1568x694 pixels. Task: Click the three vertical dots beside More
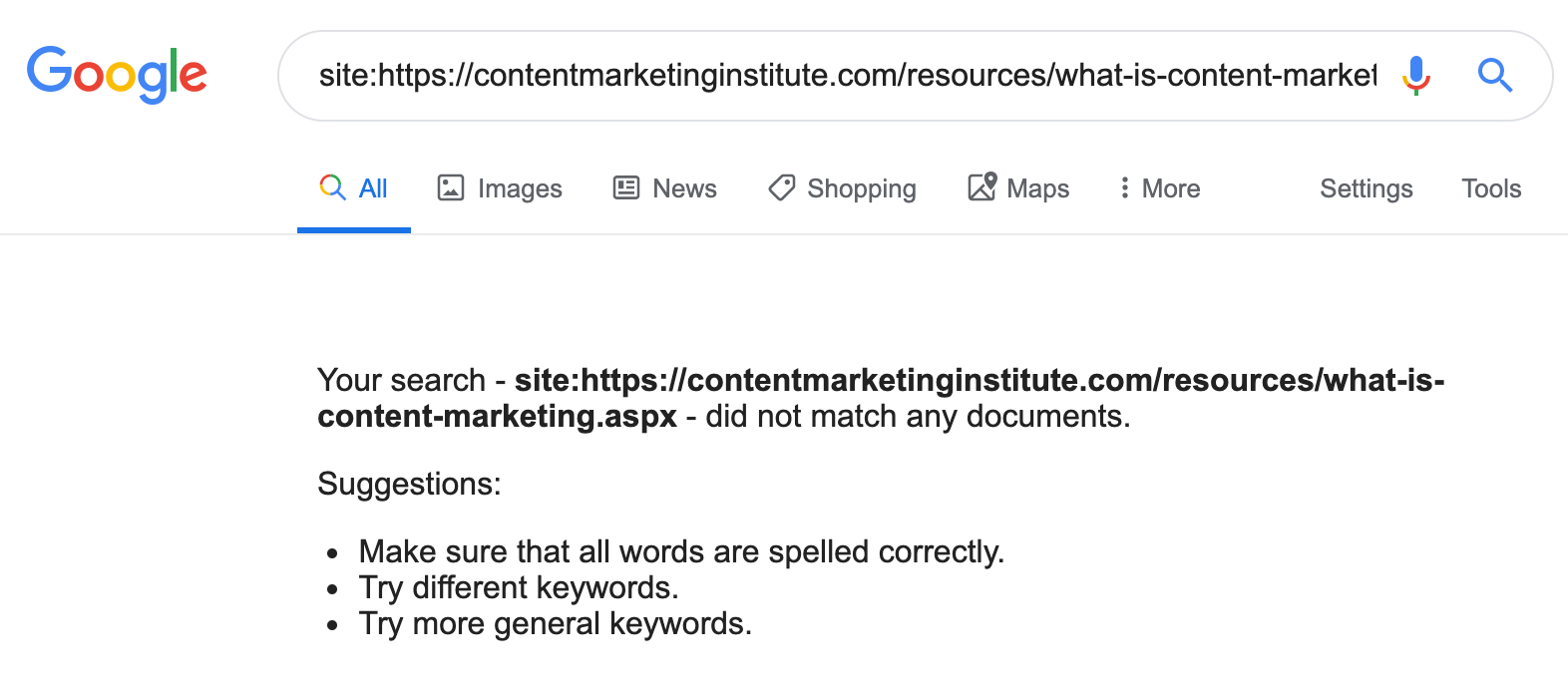[1124, 187]
